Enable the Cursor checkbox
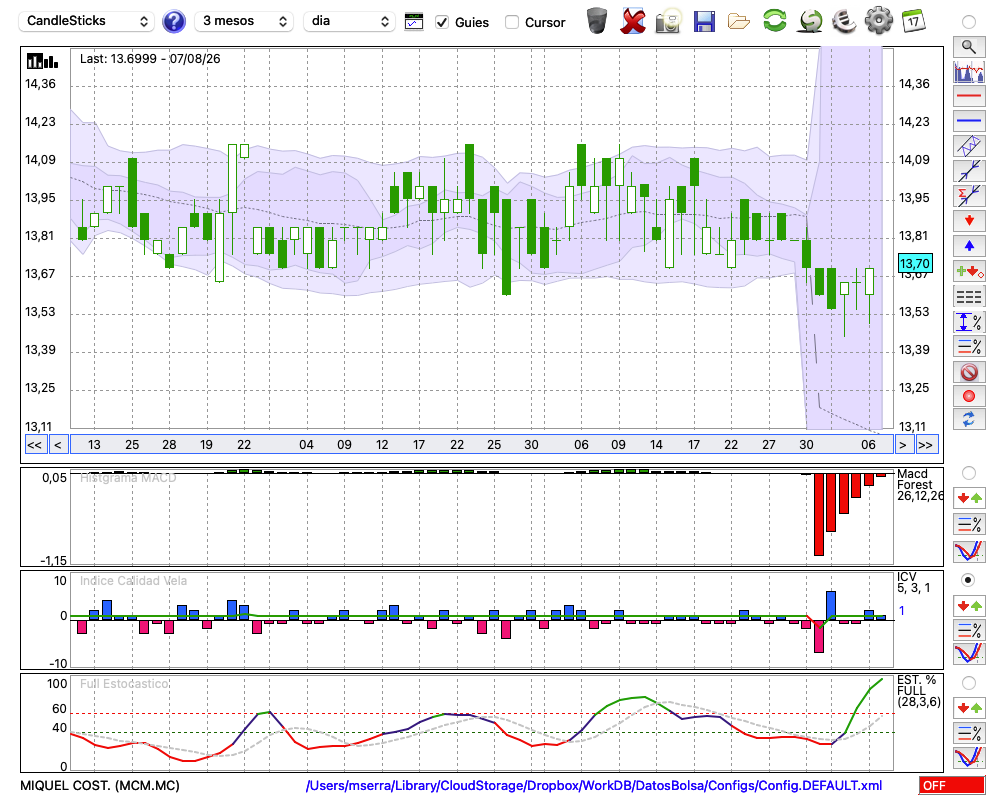Image resolution: width=1000 pixels, height=800 pixels. pyautogui.click(x=511, y=22)
